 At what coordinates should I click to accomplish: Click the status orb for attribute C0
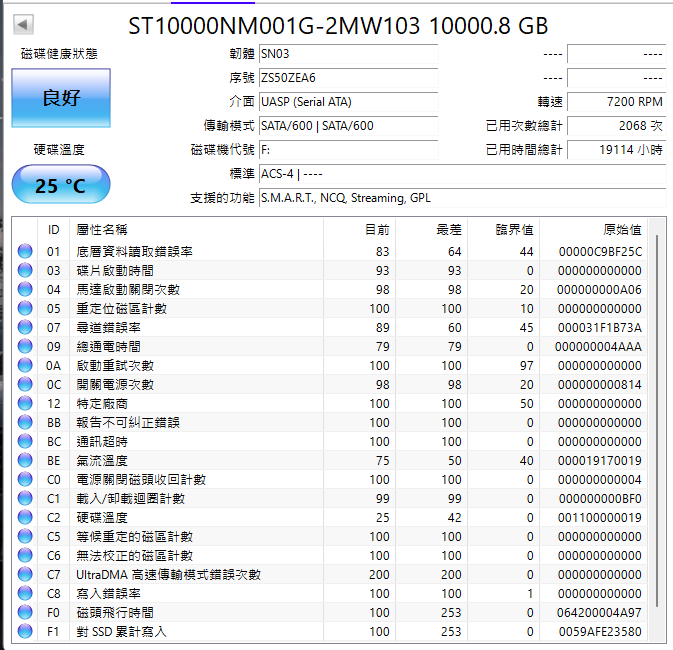[25, 479]
